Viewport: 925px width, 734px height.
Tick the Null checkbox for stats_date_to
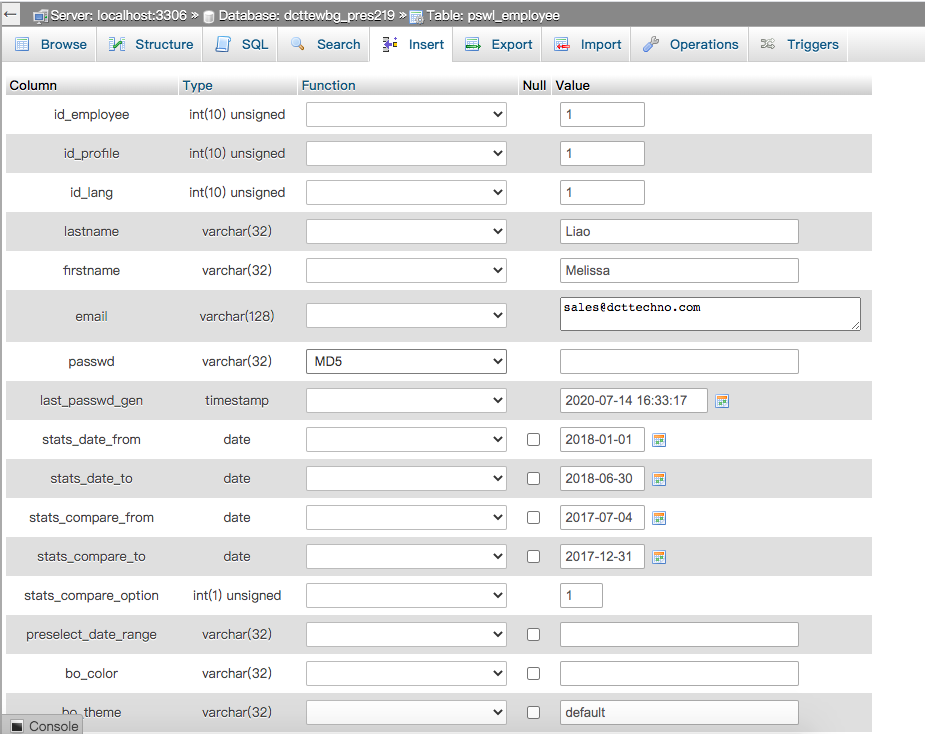pos(533,479)
